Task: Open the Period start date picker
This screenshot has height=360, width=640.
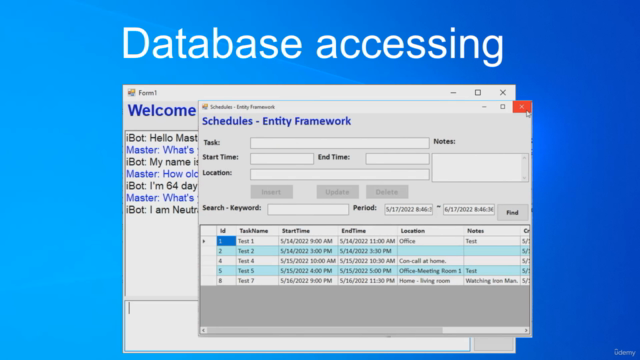Action: coord(408,209)
